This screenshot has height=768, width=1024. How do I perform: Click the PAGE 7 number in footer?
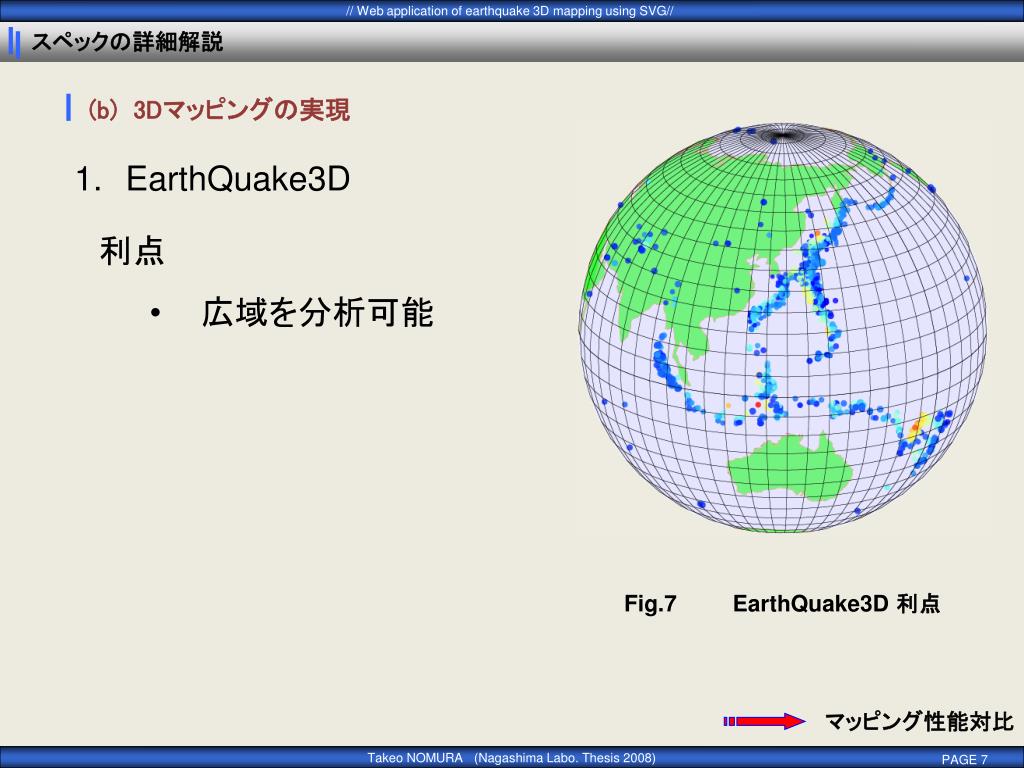coord(964,759)
